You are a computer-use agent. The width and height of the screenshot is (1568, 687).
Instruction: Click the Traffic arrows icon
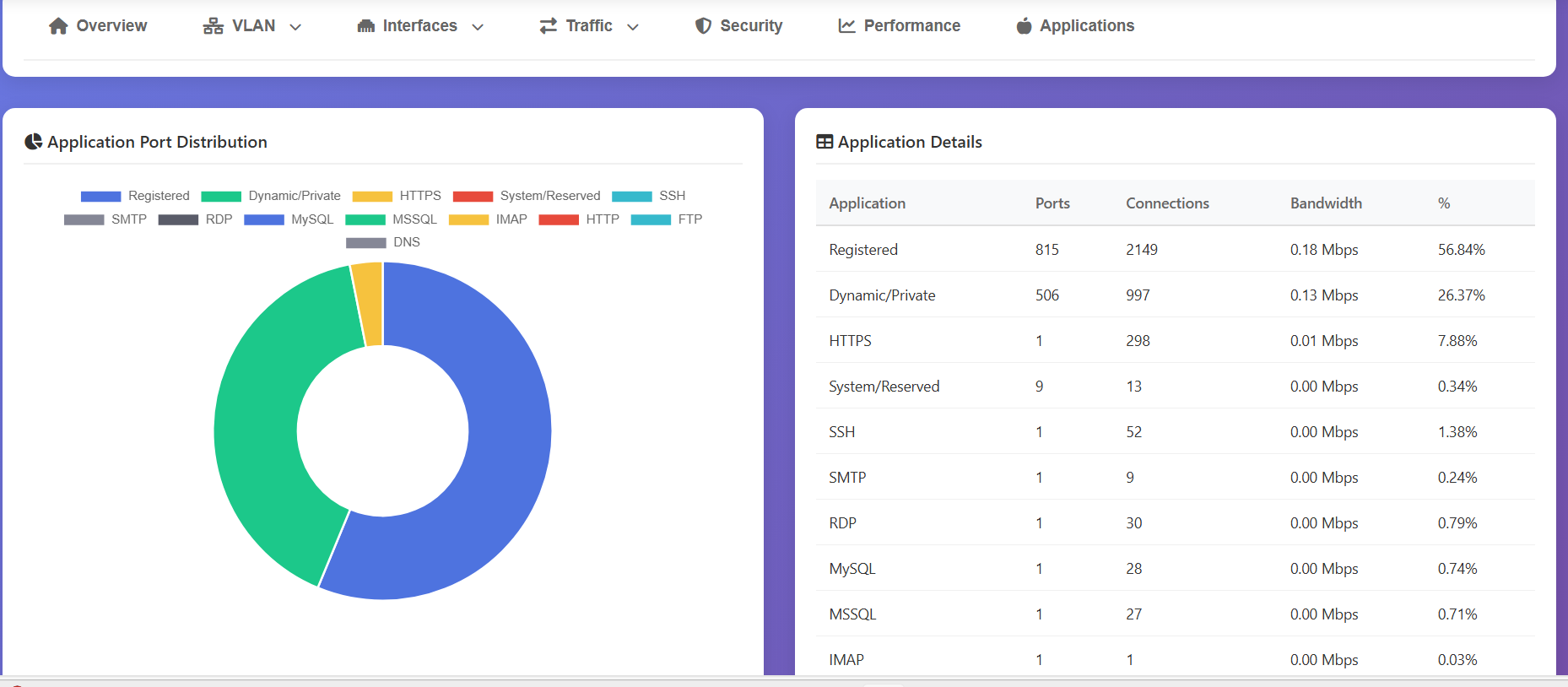pos(549,26)
